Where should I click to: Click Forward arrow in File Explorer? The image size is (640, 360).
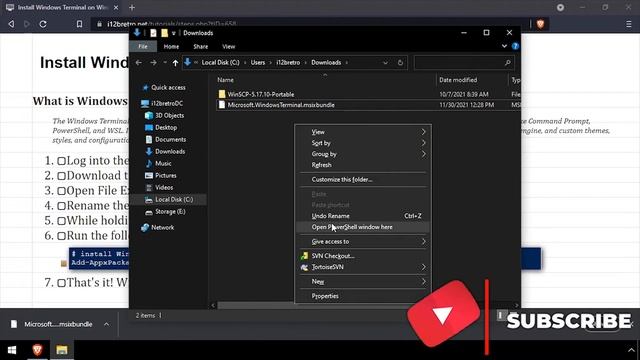pyautogui.click(x=153, y=62)
